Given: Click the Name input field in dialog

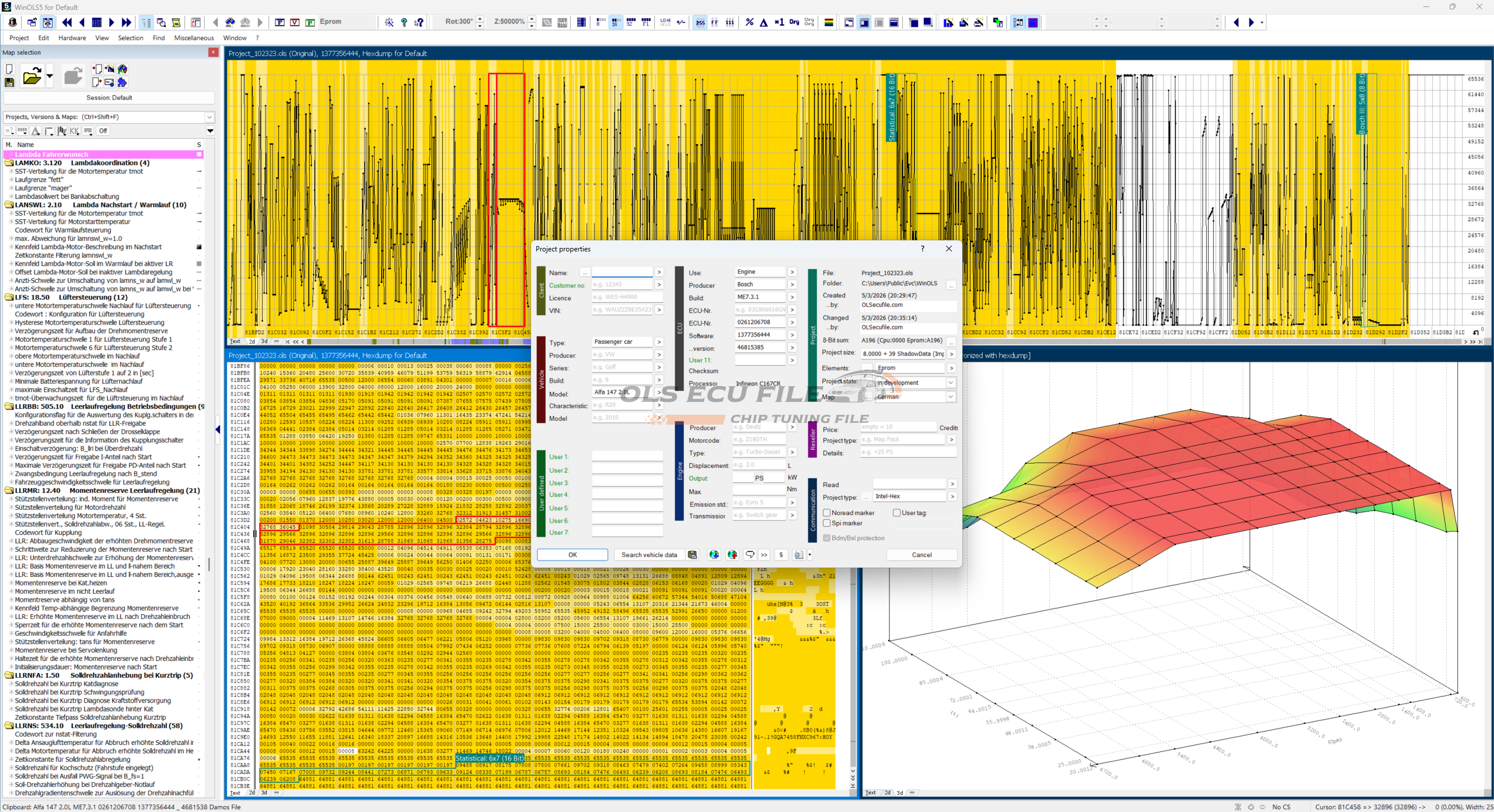Looking at the screenshot, I should tap(622, 272).
